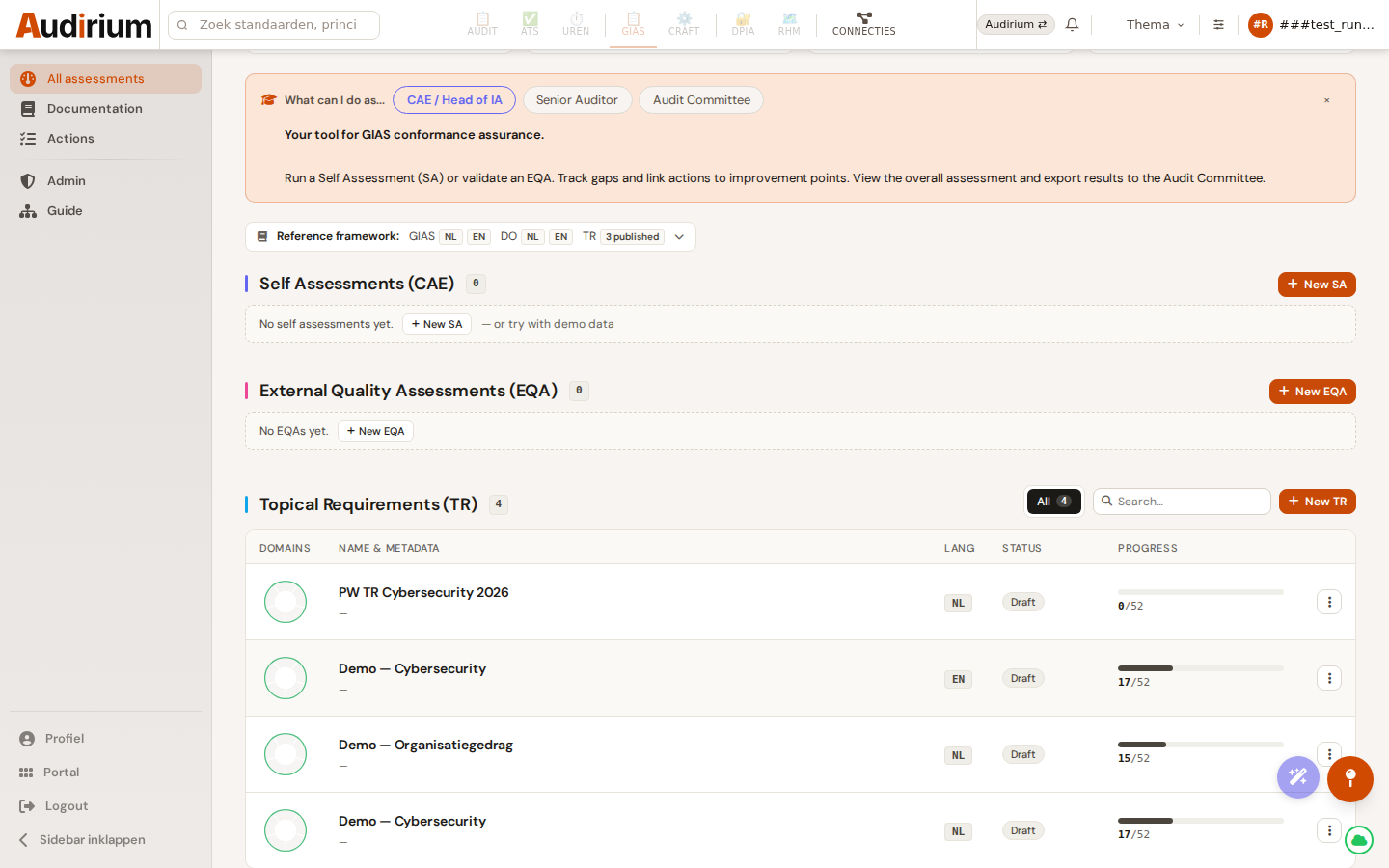Viewport: 1389px width, 868px height.
Task: Click the TR 3 published badge
Action: tap(633, 237)
